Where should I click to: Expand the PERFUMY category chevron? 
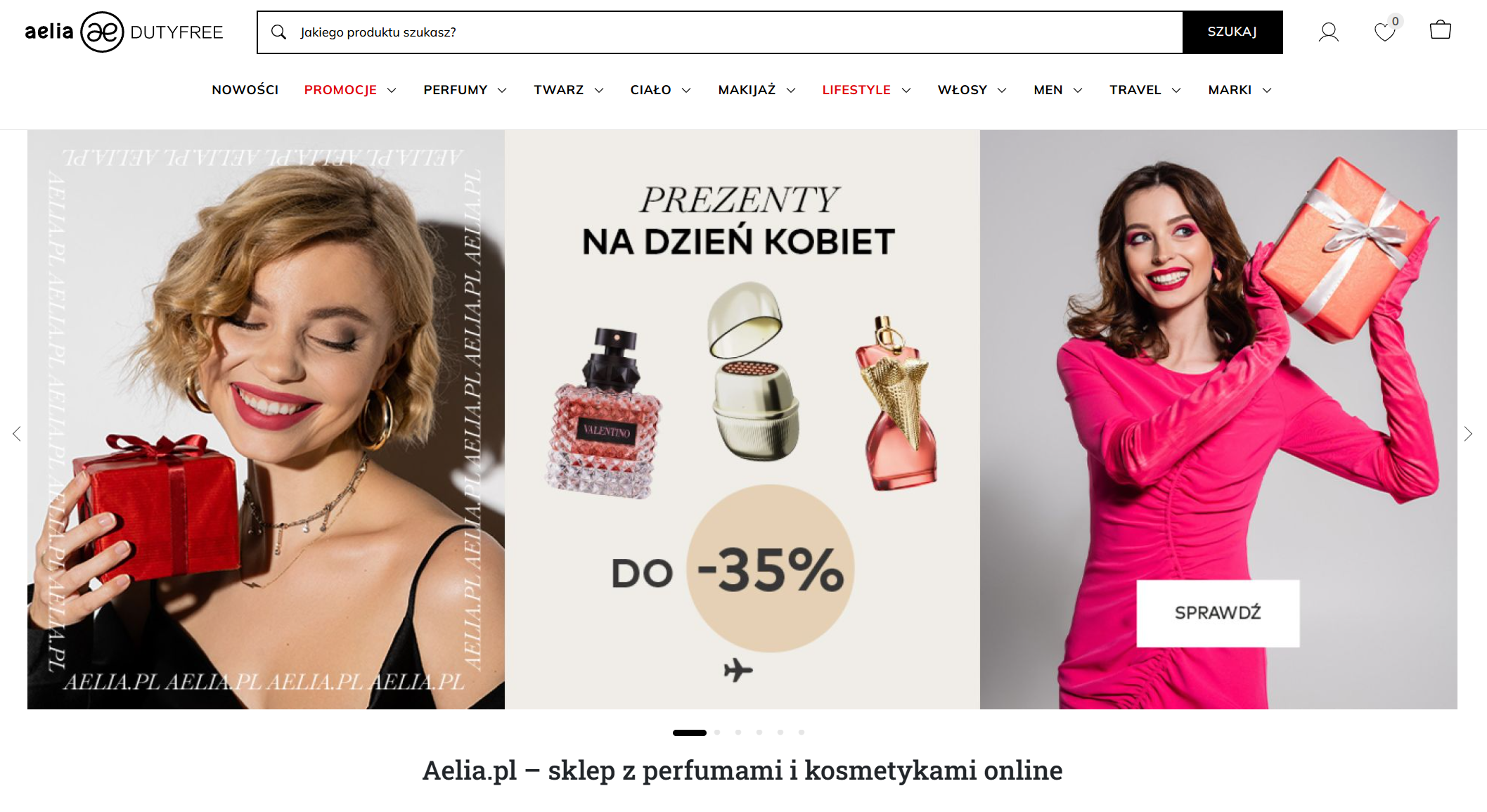coord(502,90)
